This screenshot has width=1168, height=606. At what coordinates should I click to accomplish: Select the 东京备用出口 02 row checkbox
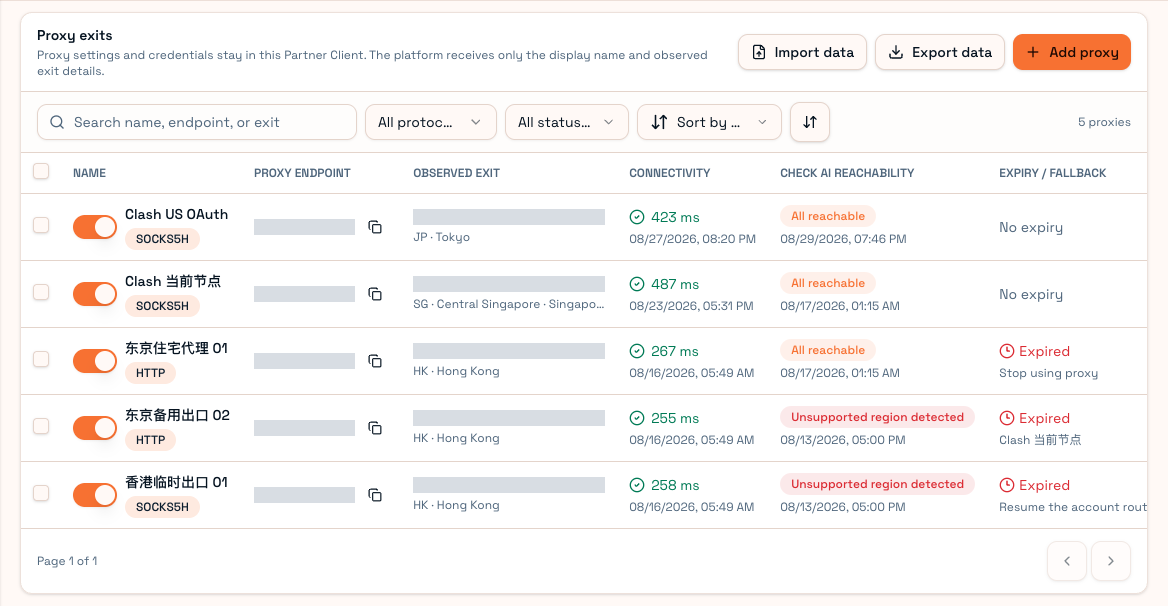[41, 426]
